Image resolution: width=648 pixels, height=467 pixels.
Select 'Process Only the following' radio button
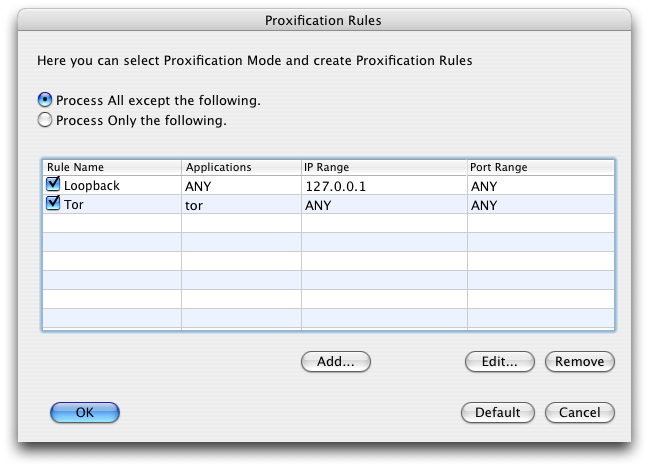coord(45,121)
